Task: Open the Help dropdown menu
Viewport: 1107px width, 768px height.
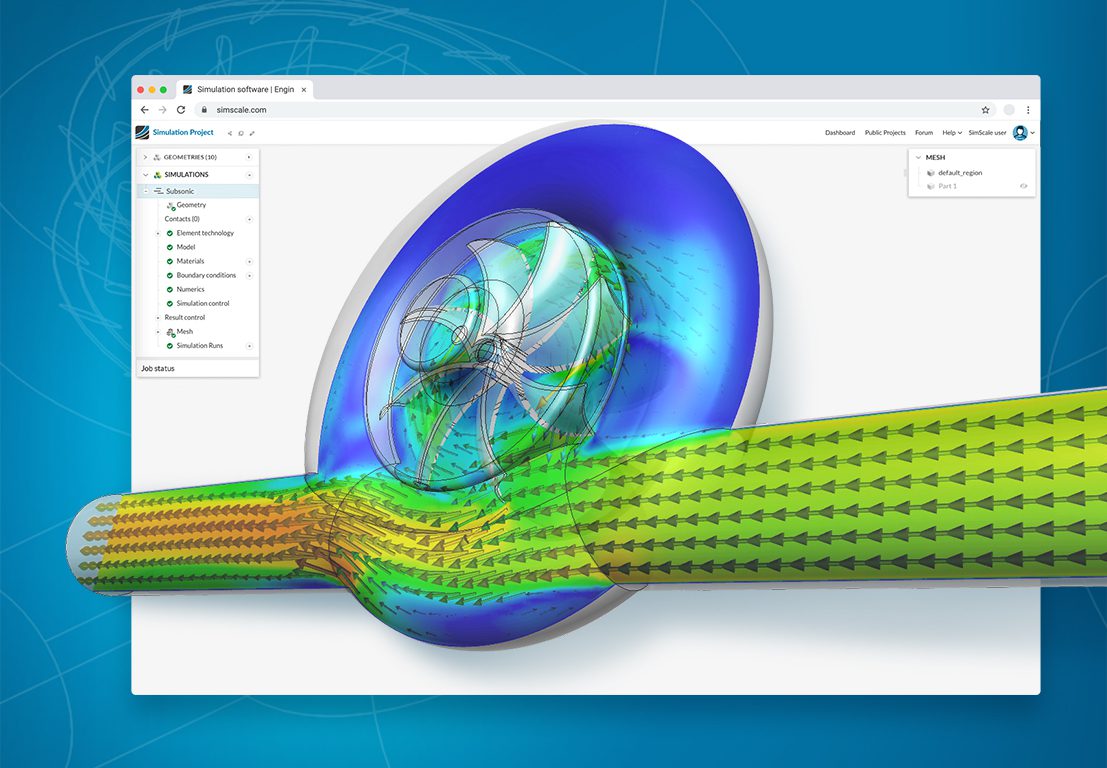Action: 952,133
